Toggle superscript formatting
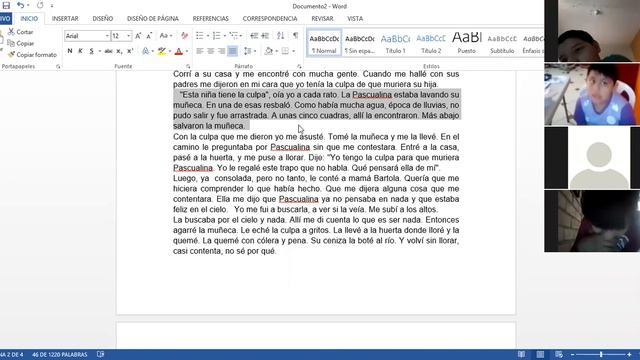Viewport: 640px width, 360px height. [x=130, y=51]
